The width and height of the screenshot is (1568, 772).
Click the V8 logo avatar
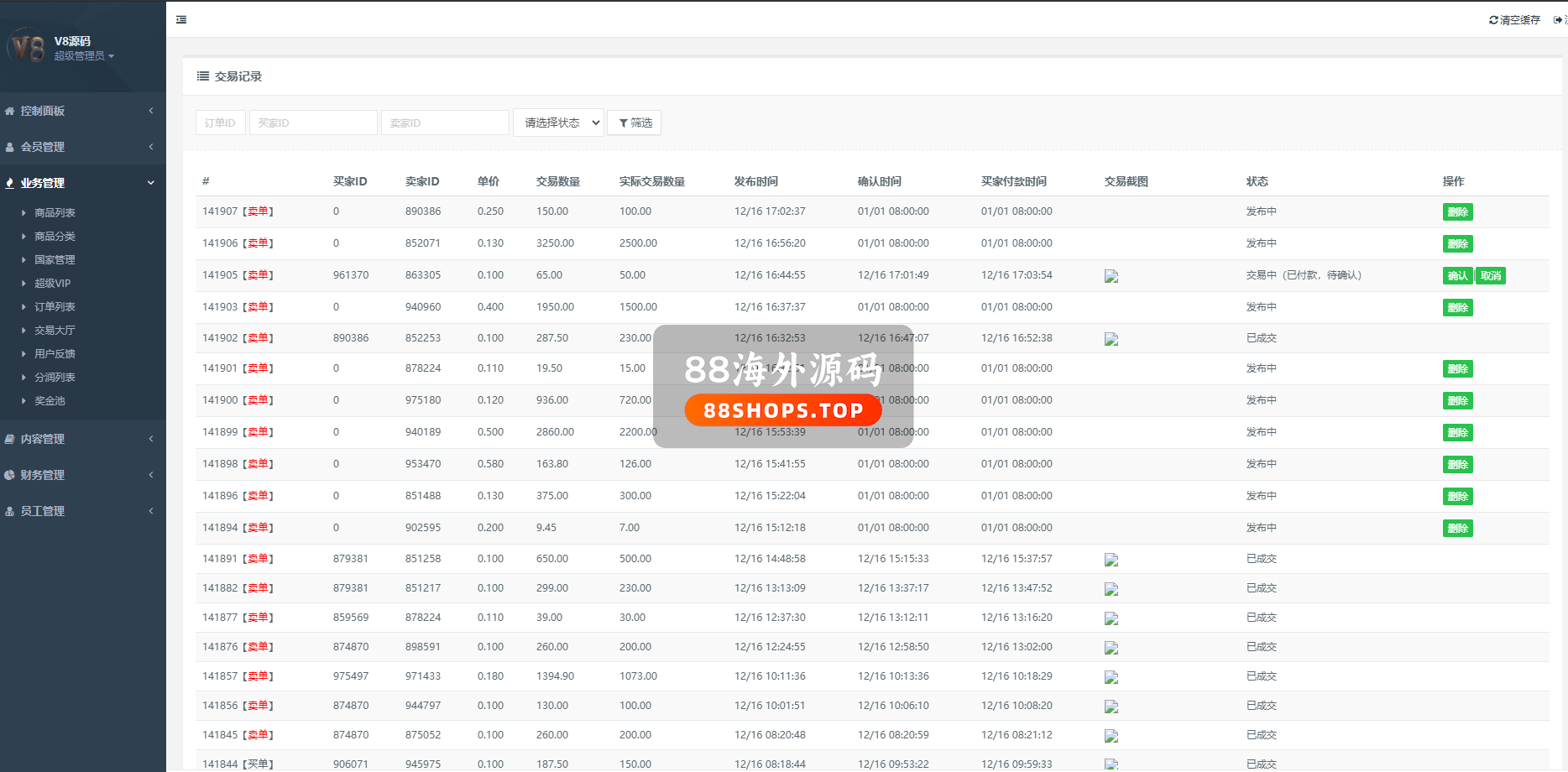(x=26, y=47)
